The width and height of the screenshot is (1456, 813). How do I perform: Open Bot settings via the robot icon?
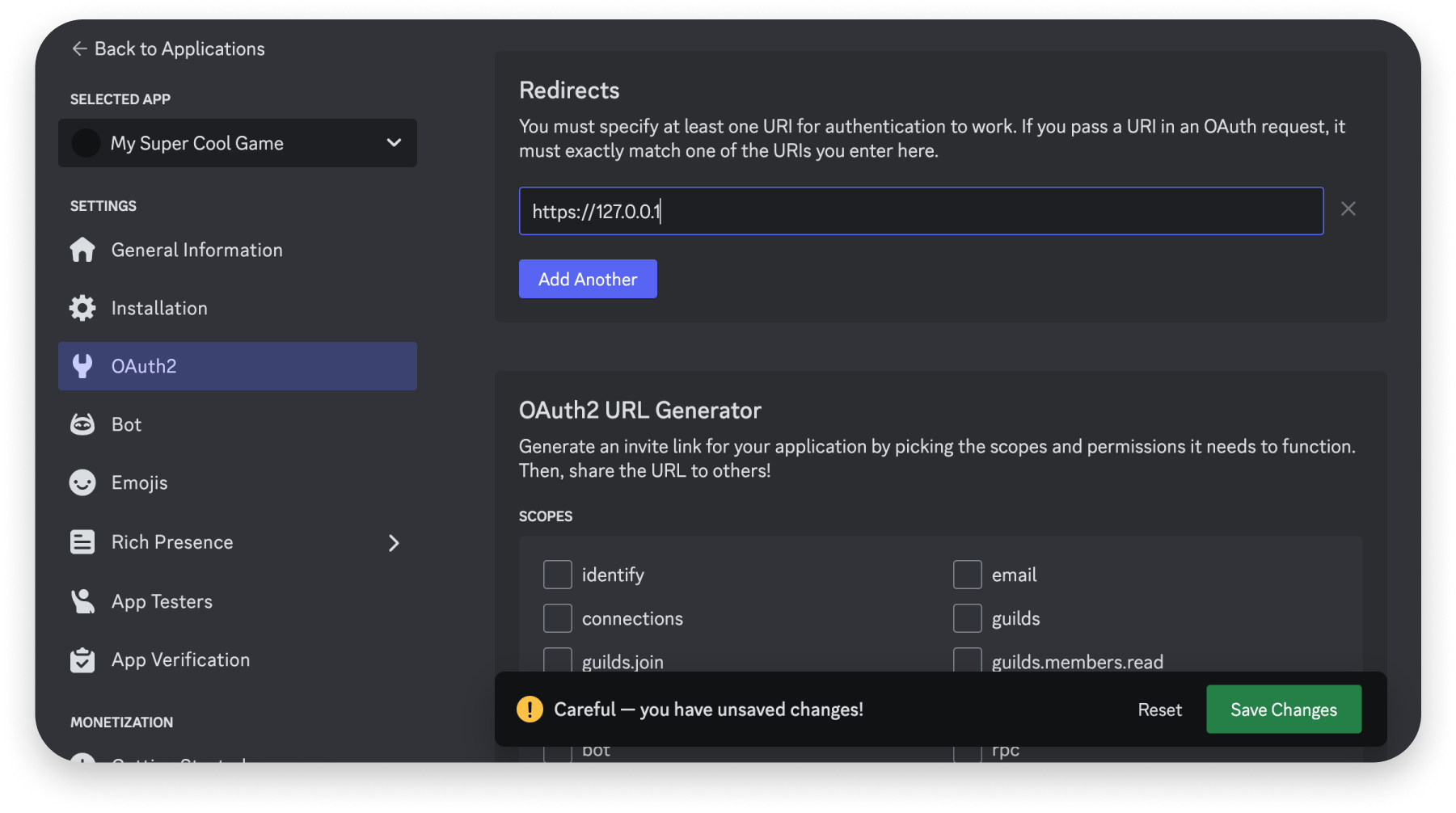(x=82, y=424)
